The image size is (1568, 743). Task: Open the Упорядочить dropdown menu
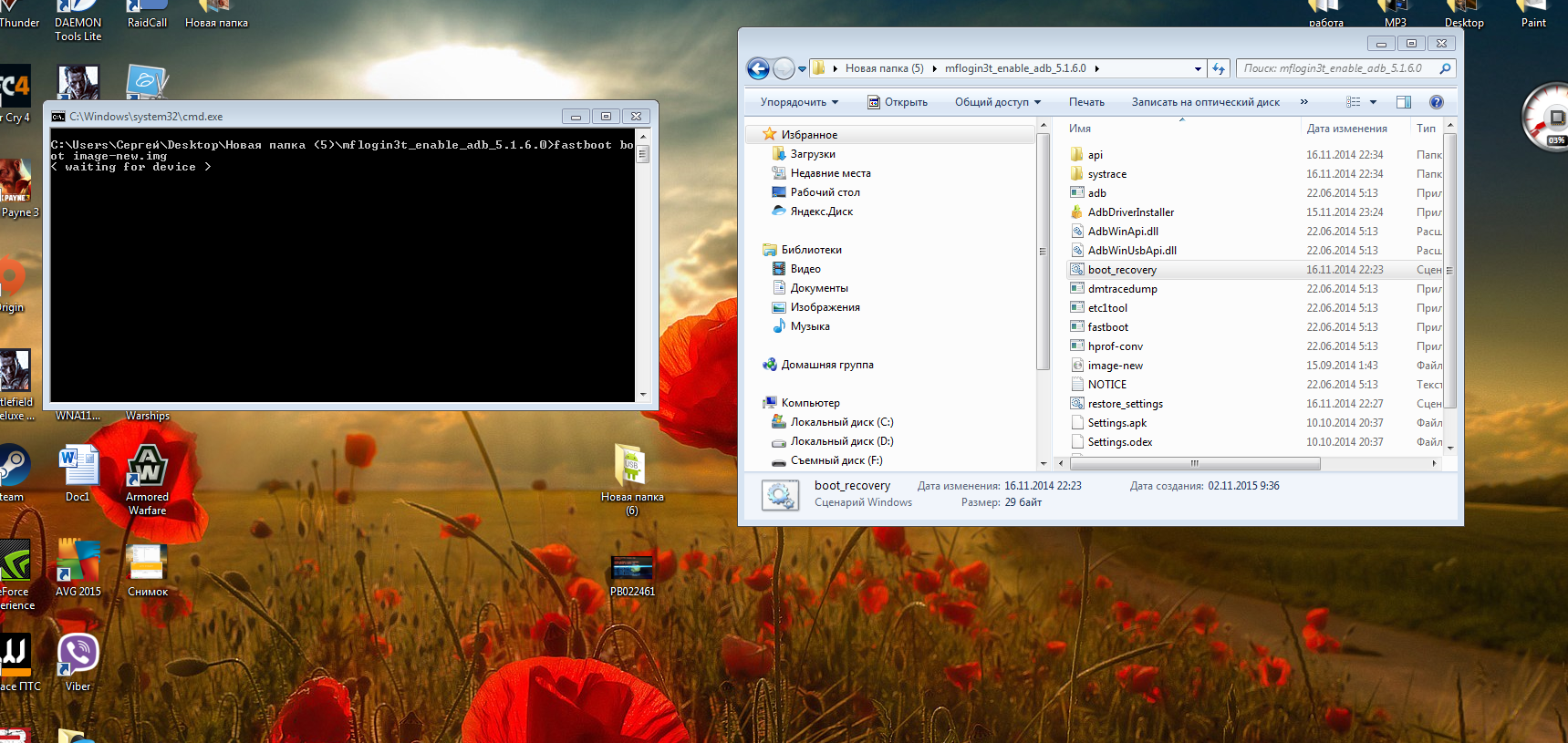click(799, 102)
